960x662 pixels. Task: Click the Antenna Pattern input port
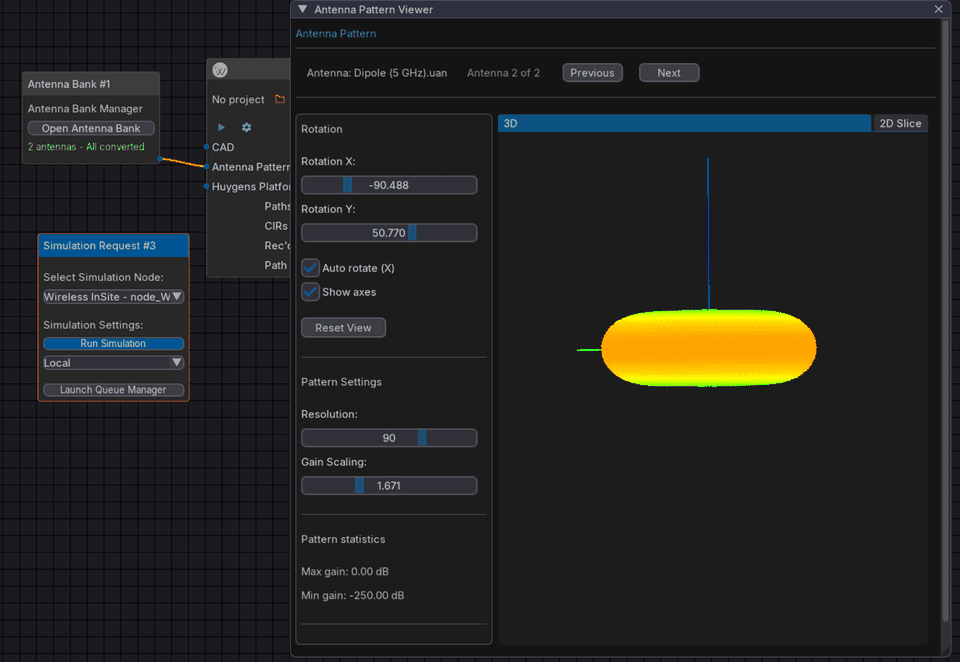206,167
